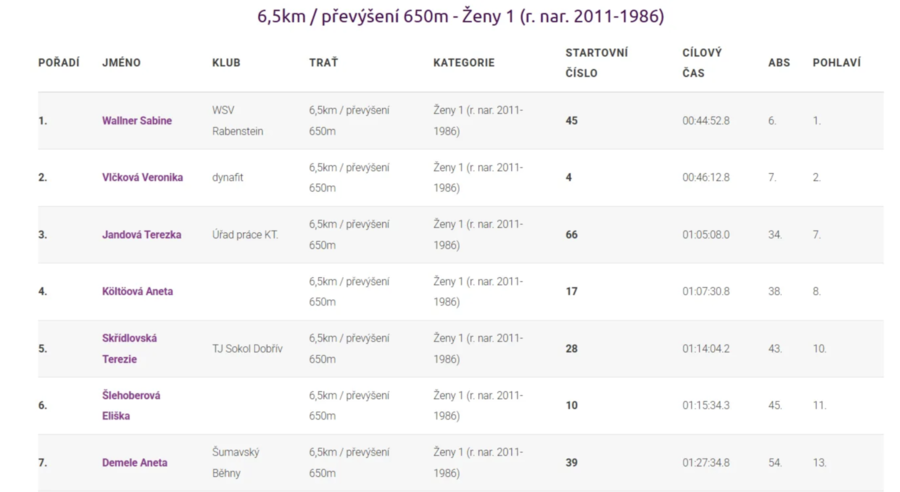This screenshot has height=492, width=900.
Task: Open Jandová Terezka's result details
Action: 141,235
